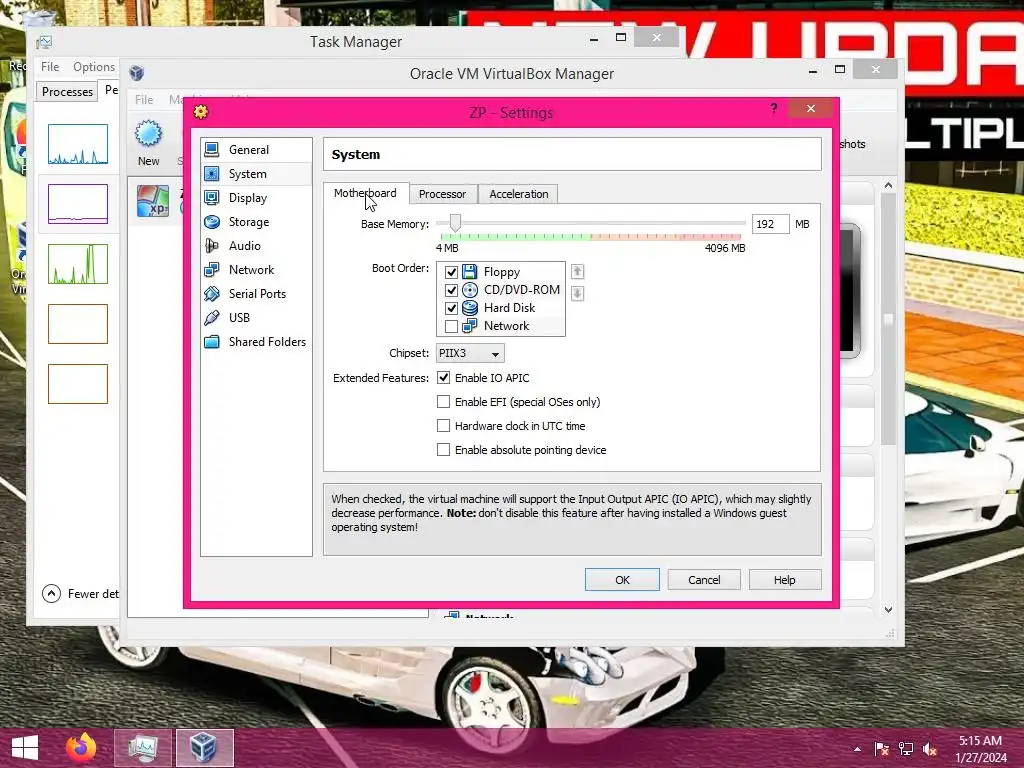Select the green Disk performance graph thumbnail
Image resolution: width=1024 pixels, height=768 pixels.
tap(78, 264)
